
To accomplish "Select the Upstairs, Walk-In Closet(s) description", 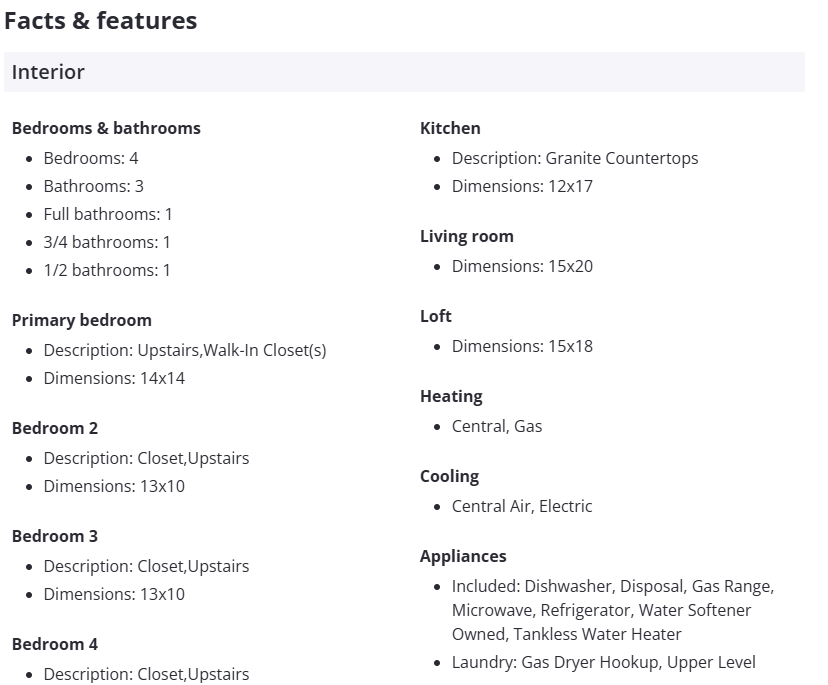I will (x=185, y=350).
